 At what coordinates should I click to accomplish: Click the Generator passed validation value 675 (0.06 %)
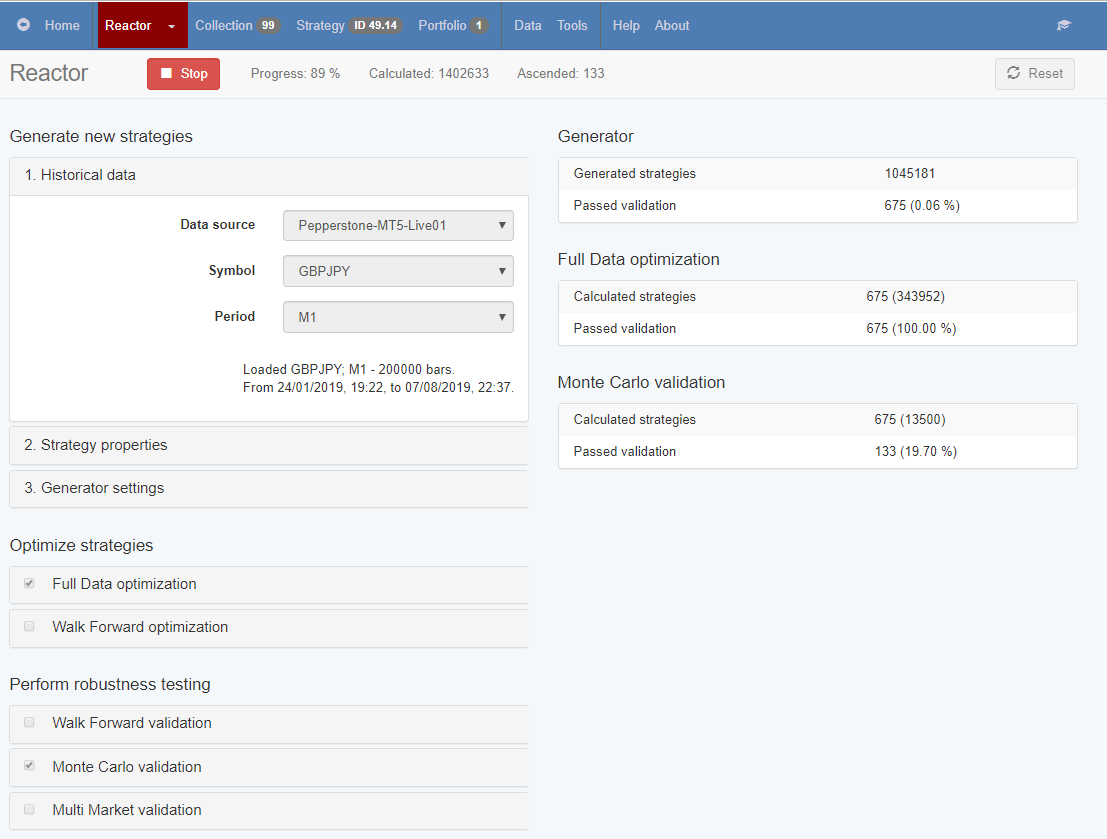pos(921,206)
